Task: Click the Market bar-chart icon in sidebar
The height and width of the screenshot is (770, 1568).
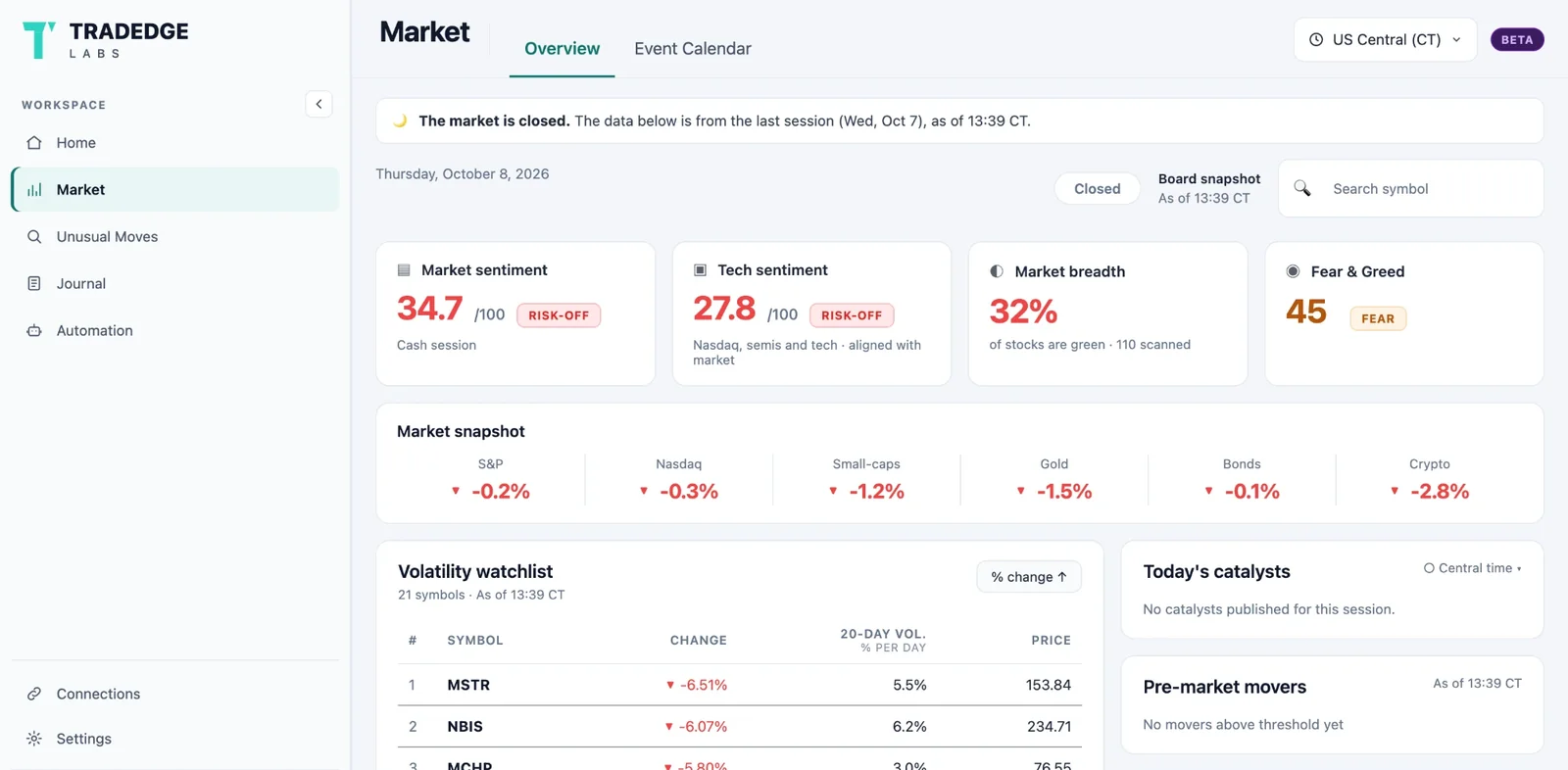Action: tap(34, 190)
